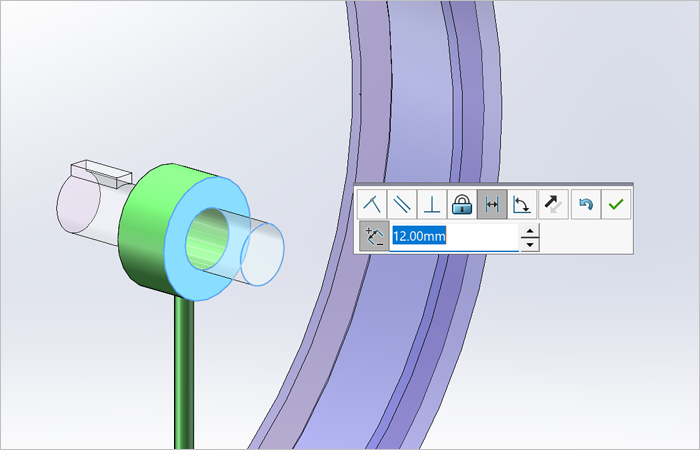Select the green vertical rod

click(x=184, y=373)
